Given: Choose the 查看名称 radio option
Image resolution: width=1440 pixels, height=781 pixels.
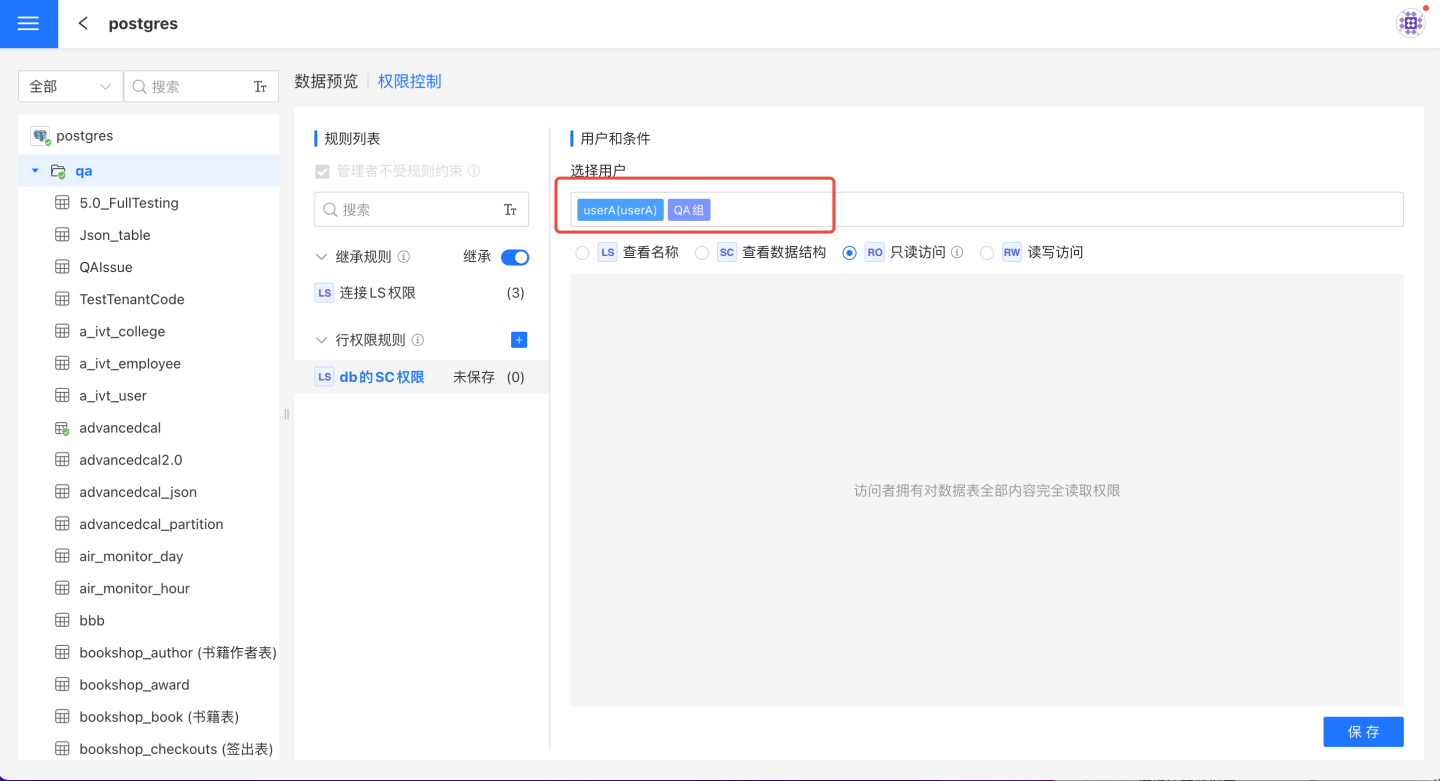Looking at the screenshot, I should pos(582,253).
